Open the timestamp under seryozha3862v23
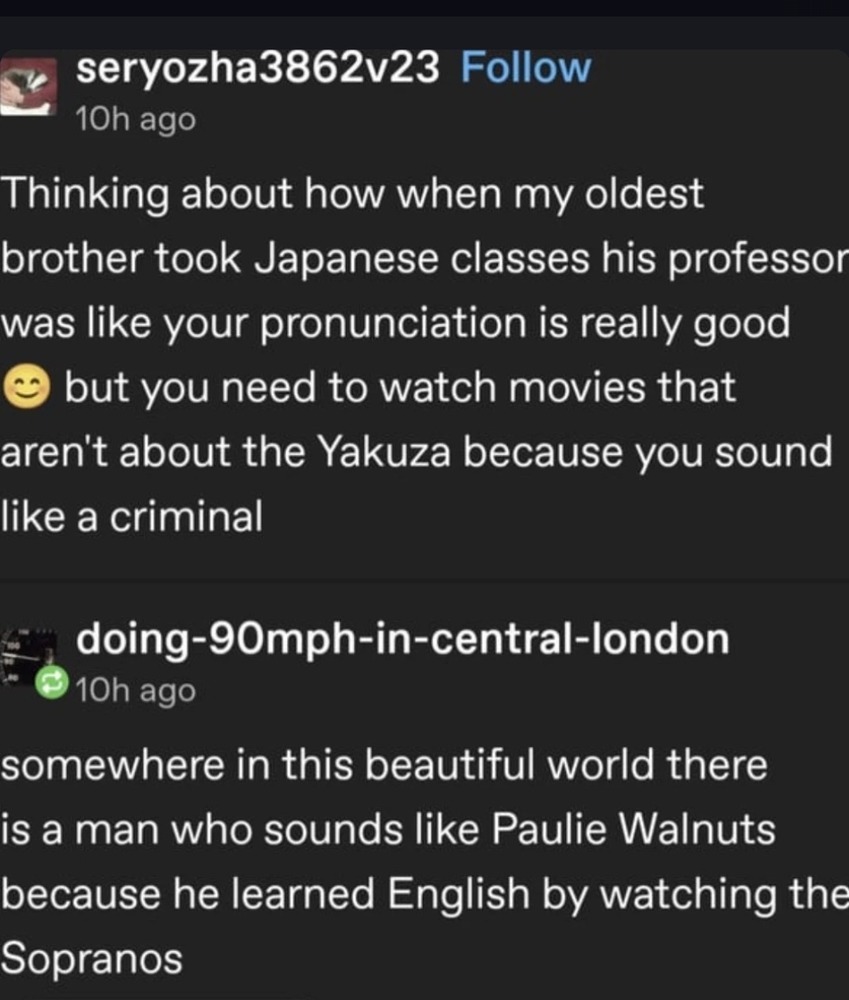 135,119
